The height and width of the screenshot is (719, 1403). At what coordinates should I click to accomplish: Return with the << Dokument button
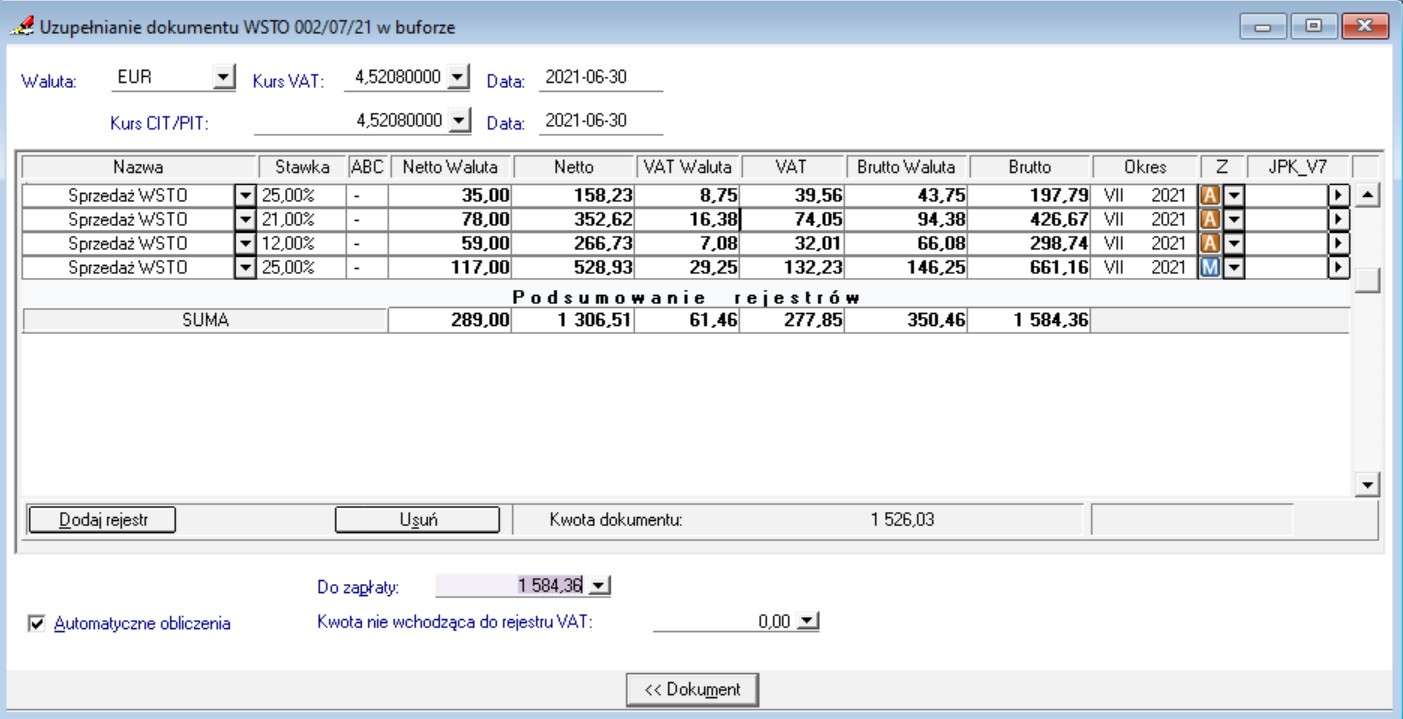691,689
